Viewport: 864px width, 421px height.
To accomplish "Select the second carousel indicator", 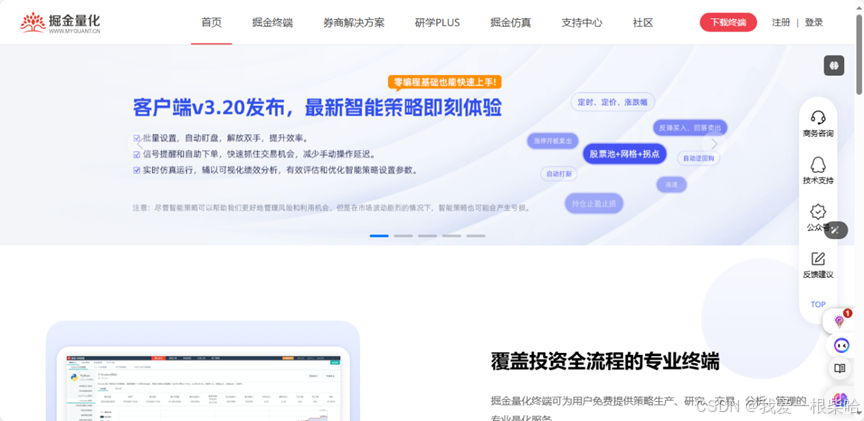I will tap(403, 236).
